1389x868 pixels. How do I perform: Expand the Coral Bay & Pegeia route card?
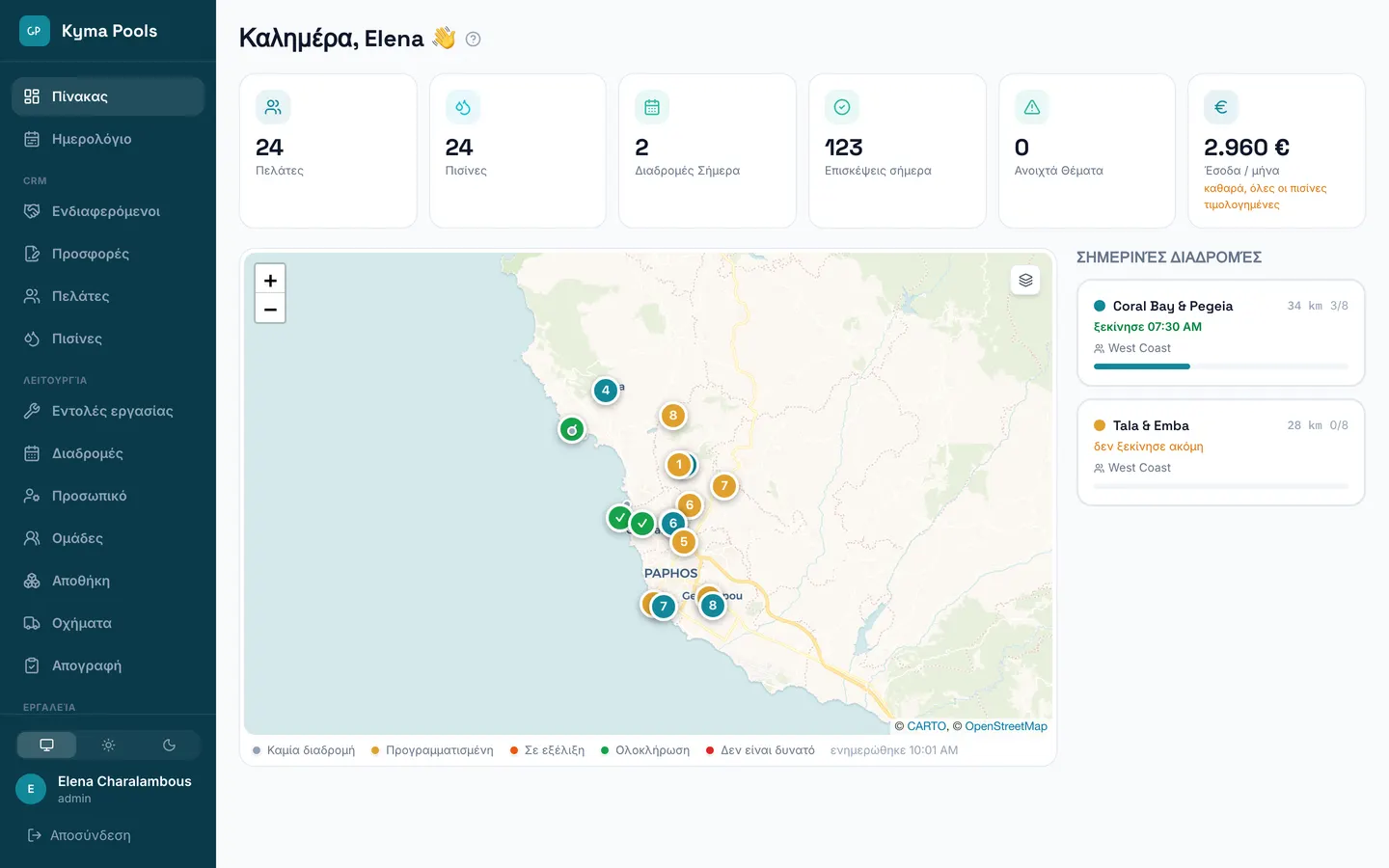click(1221, 333)
